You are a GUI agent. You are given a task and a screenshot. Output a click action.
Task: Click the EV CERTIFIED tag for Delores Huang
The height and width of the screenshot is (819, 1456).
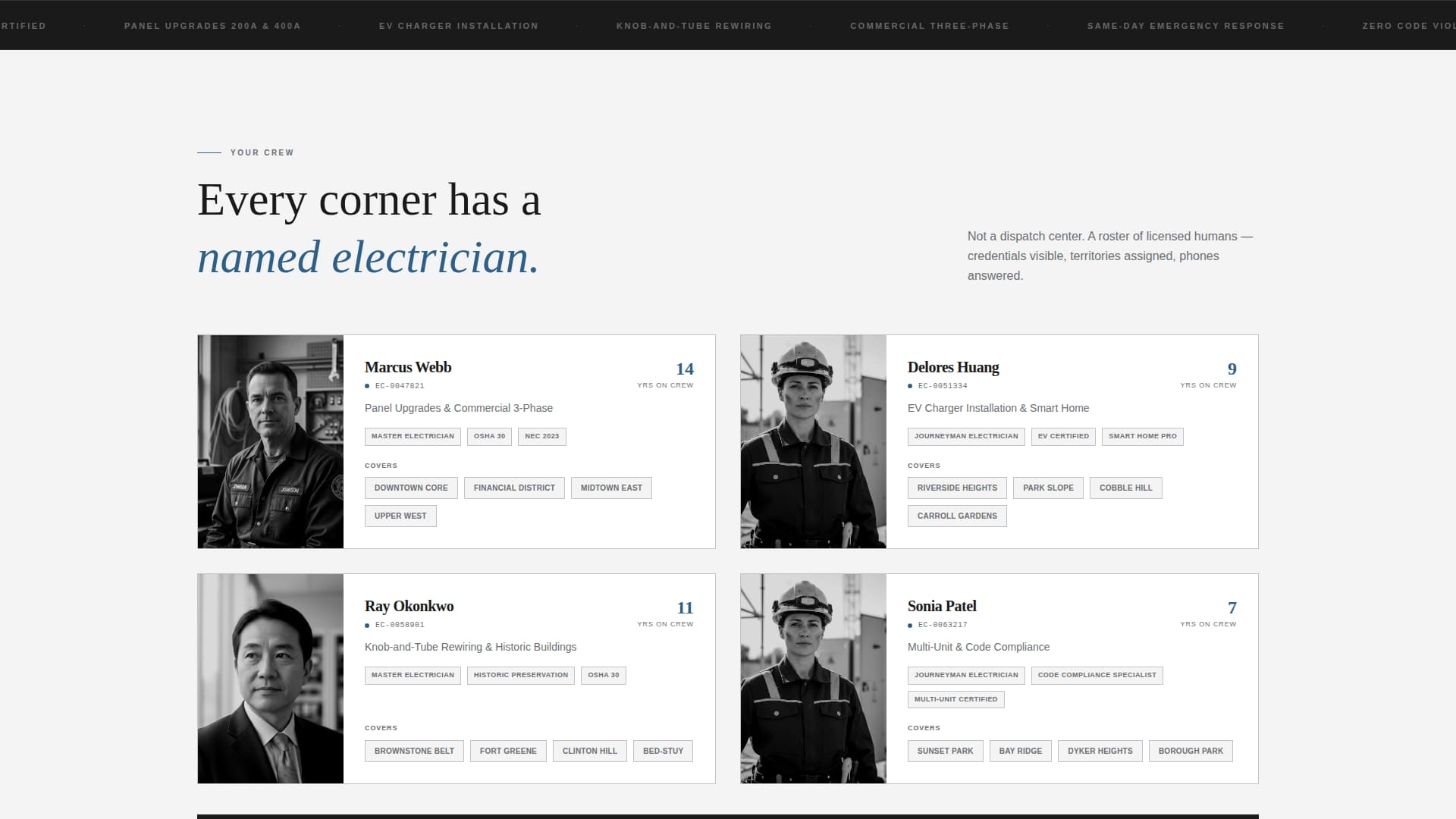point(1062,436)
